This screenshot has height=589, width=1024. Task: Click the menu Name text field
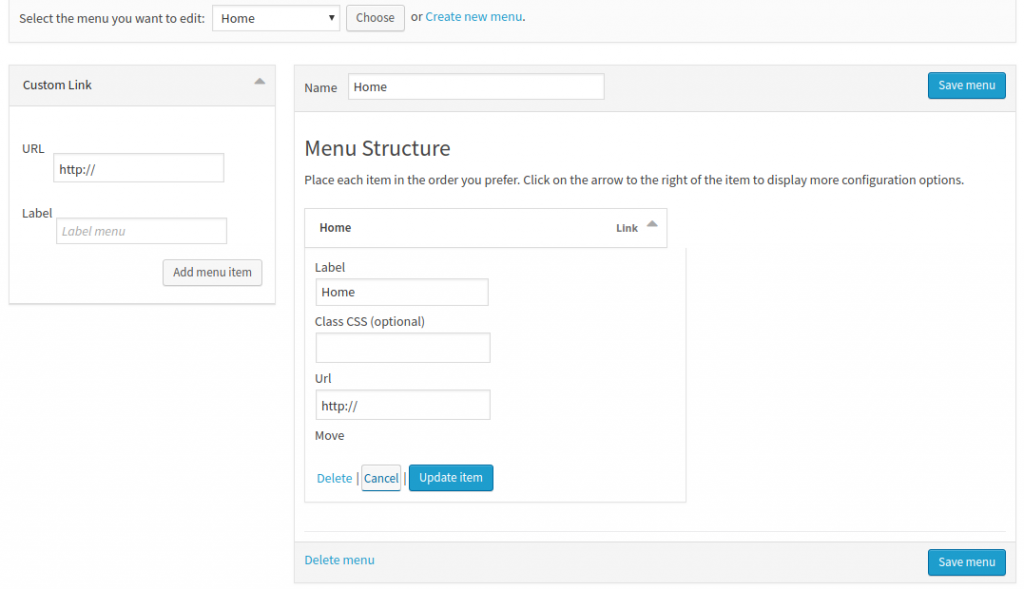tap(476, 87)
